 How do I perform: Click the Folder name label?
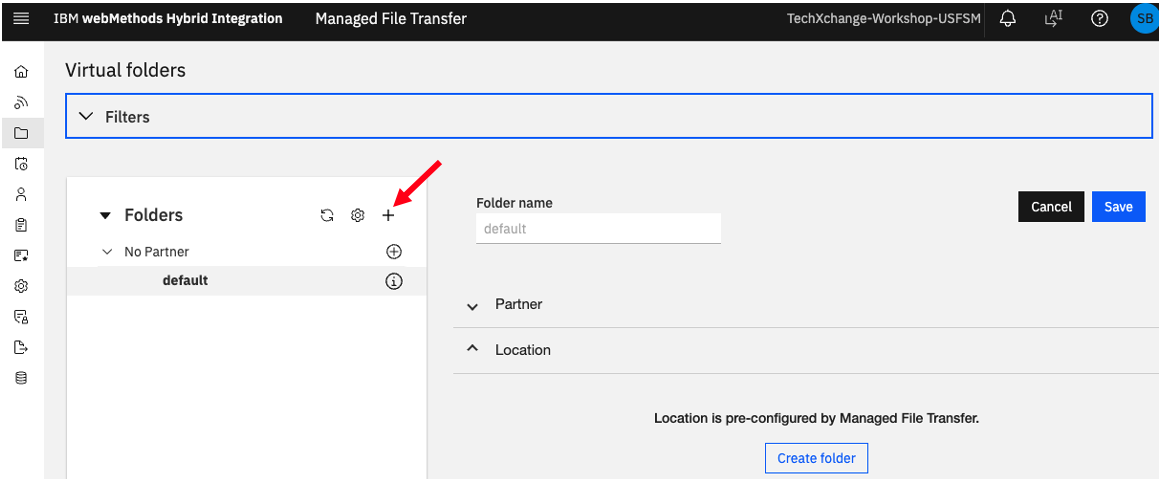click(x=514, y=203)
